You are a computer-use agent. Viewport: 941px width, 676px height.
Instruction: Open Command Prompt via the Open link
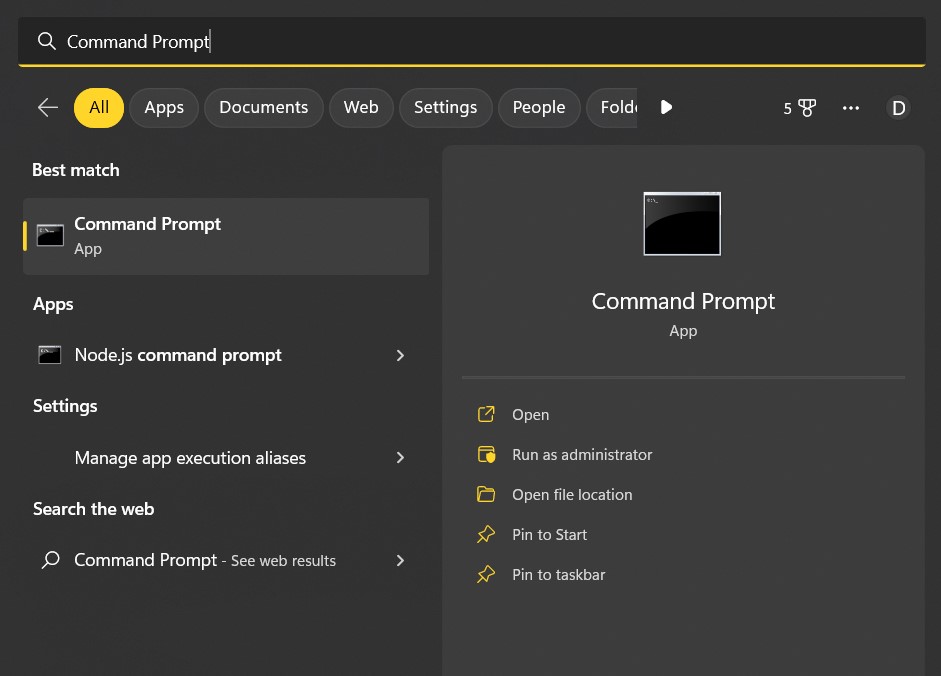click(x=530, y=414)
